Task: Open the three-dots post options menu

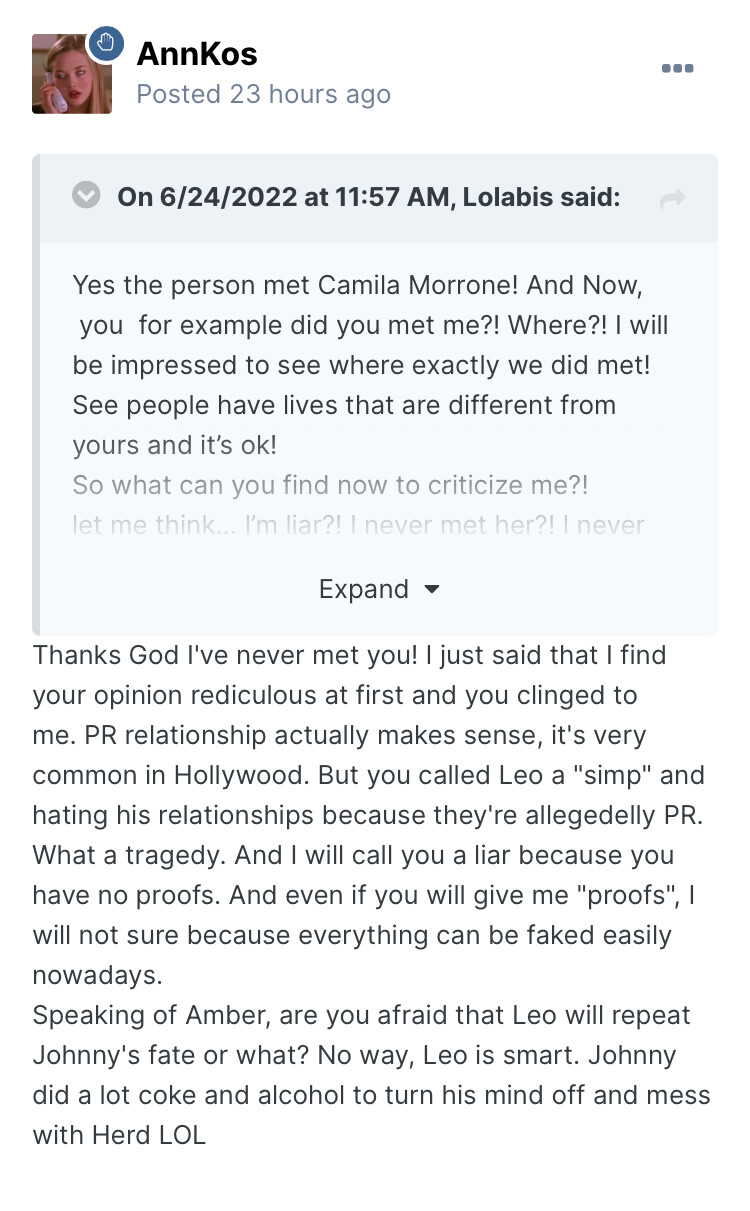Action: (x=677, y=69)
